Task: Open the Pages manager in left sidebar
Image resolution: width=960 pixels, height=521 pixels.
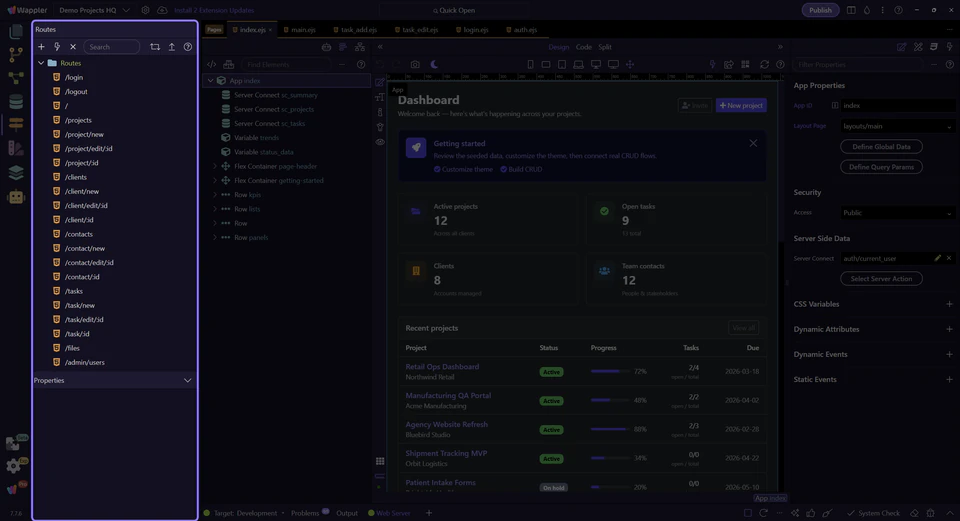Action: [16, 31]
